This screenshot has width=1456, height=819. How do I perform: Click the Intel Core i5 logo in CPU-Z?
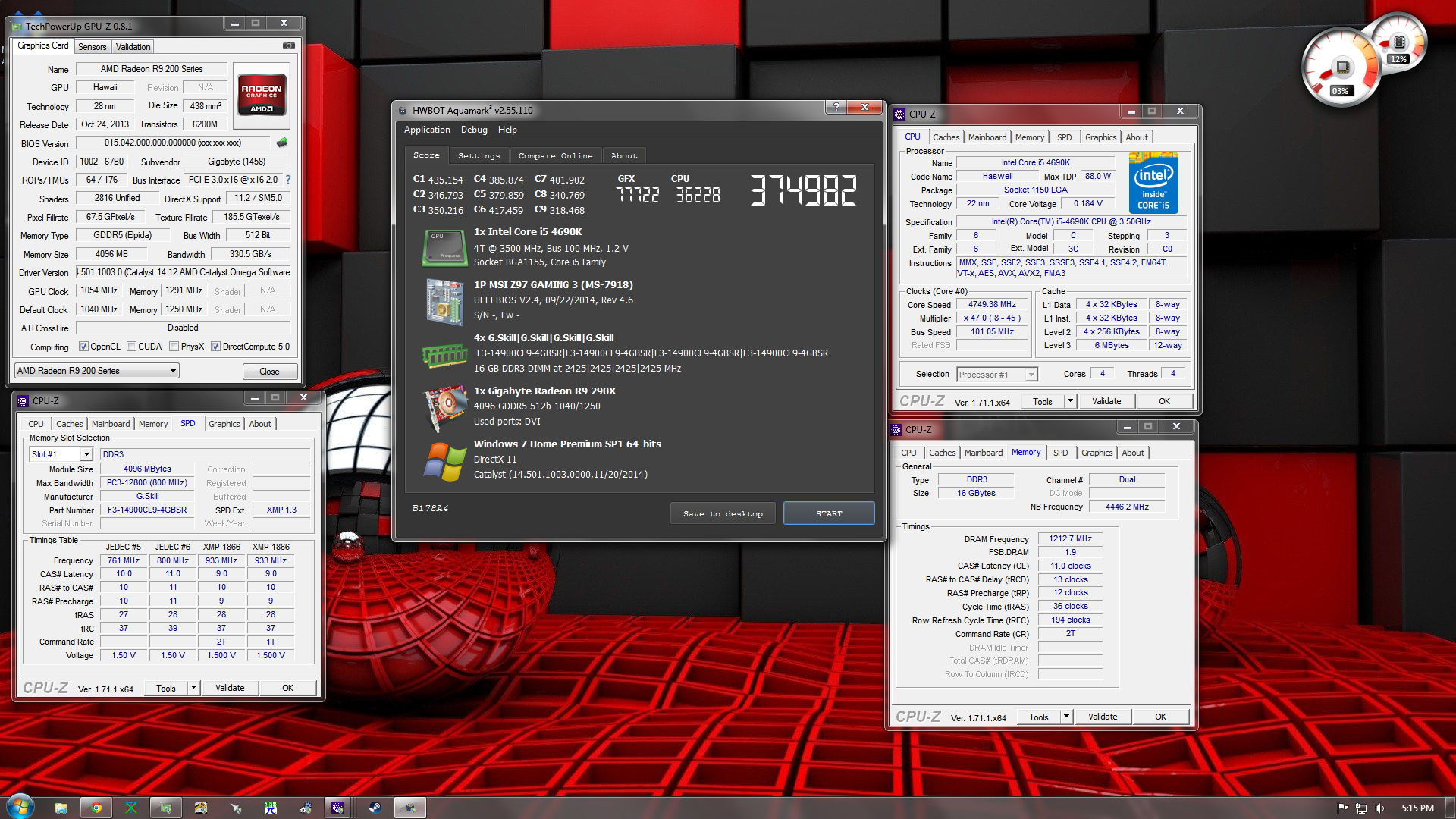(x=1153, y=183)
